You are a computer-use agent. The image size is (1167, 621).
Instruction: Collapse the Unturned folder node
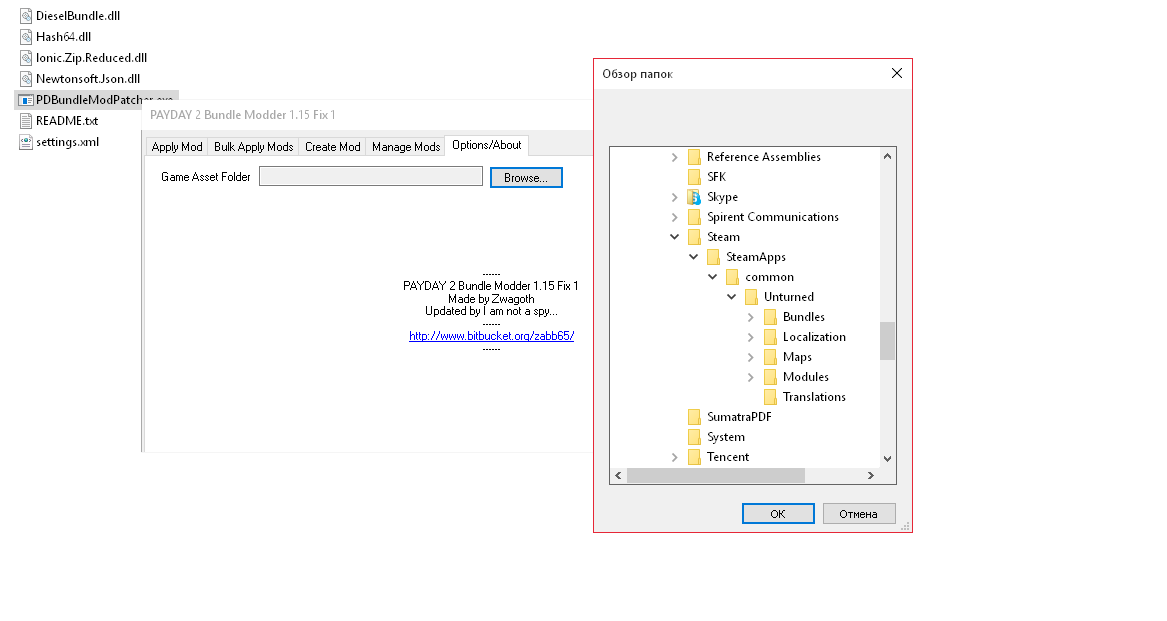[x=732, y=297]
